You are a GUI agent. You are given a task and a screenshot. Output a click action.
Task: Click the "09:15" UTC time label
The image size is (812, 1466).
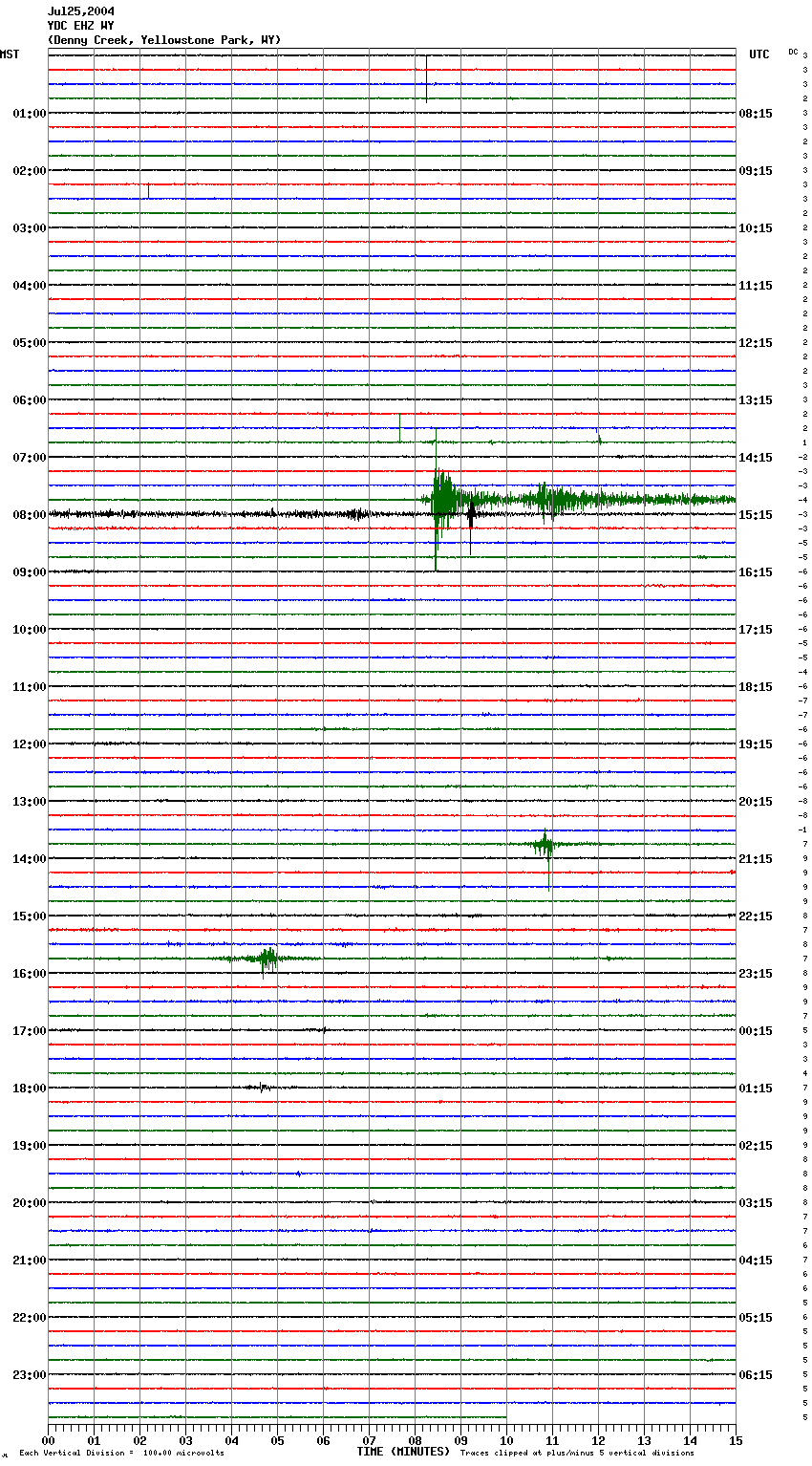click(756, 171)
